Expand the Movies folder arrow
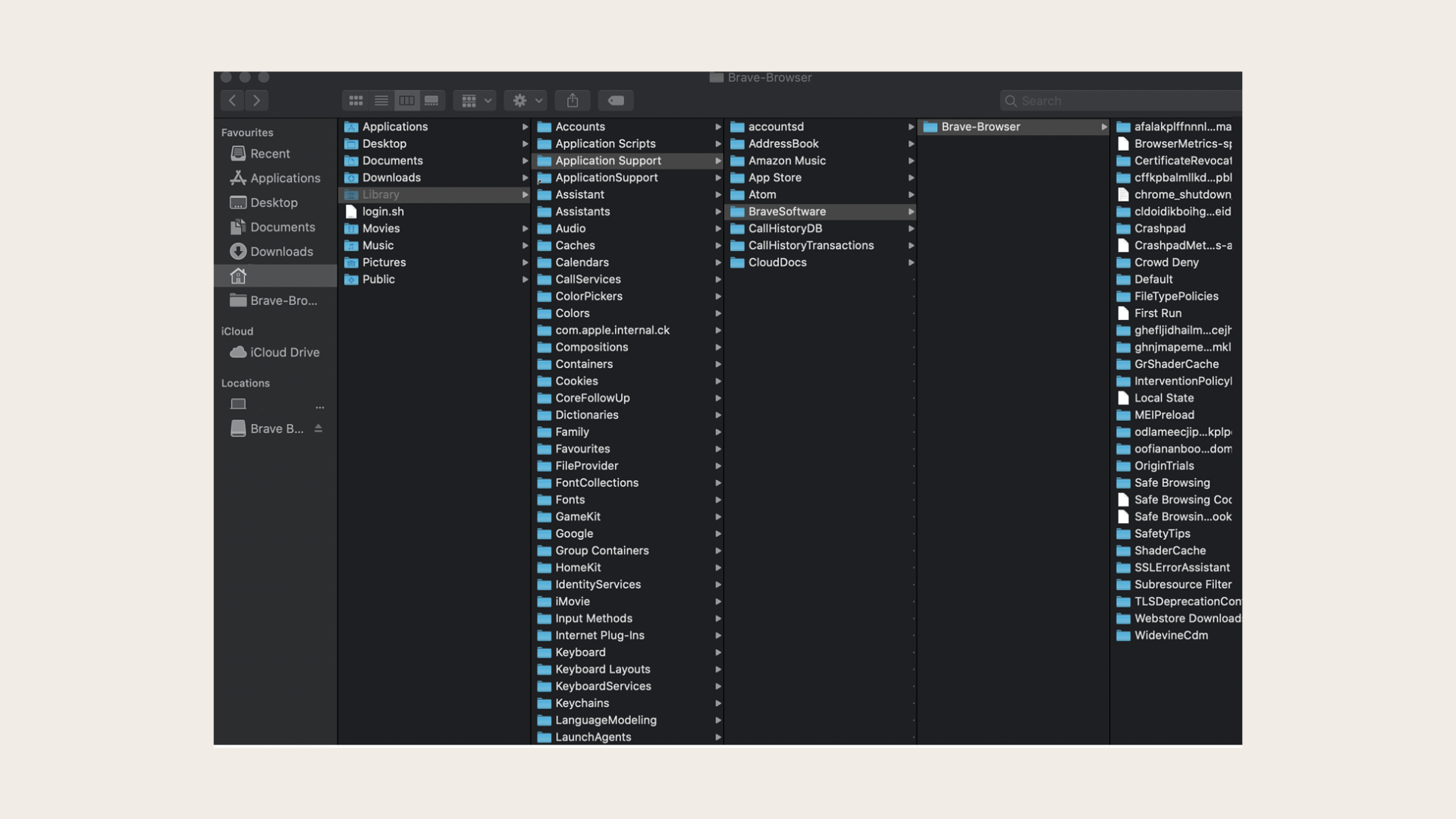 [x=525, y=228]
